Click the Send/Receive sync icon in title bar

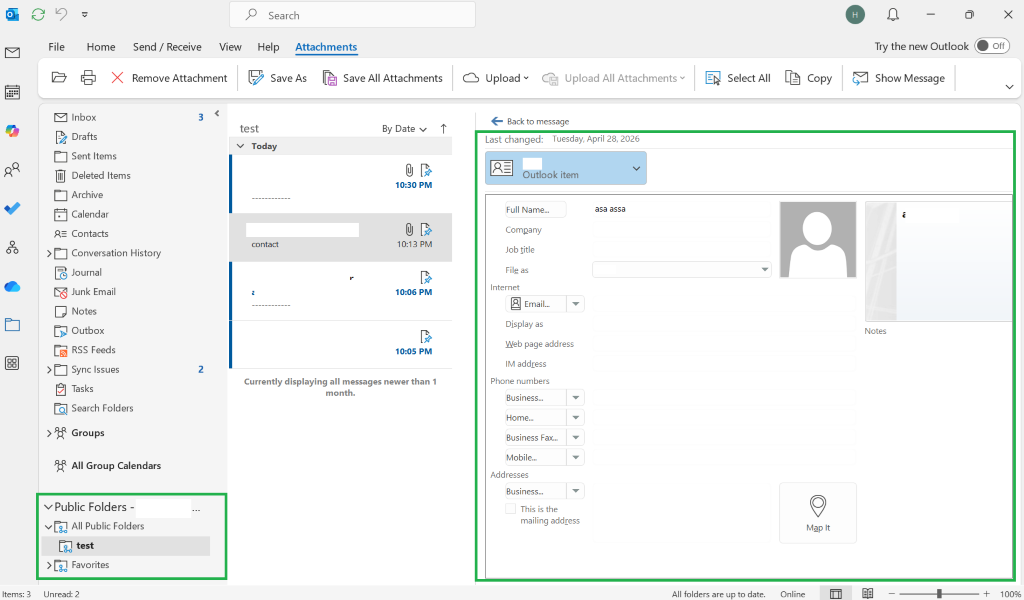coord(38,14)
